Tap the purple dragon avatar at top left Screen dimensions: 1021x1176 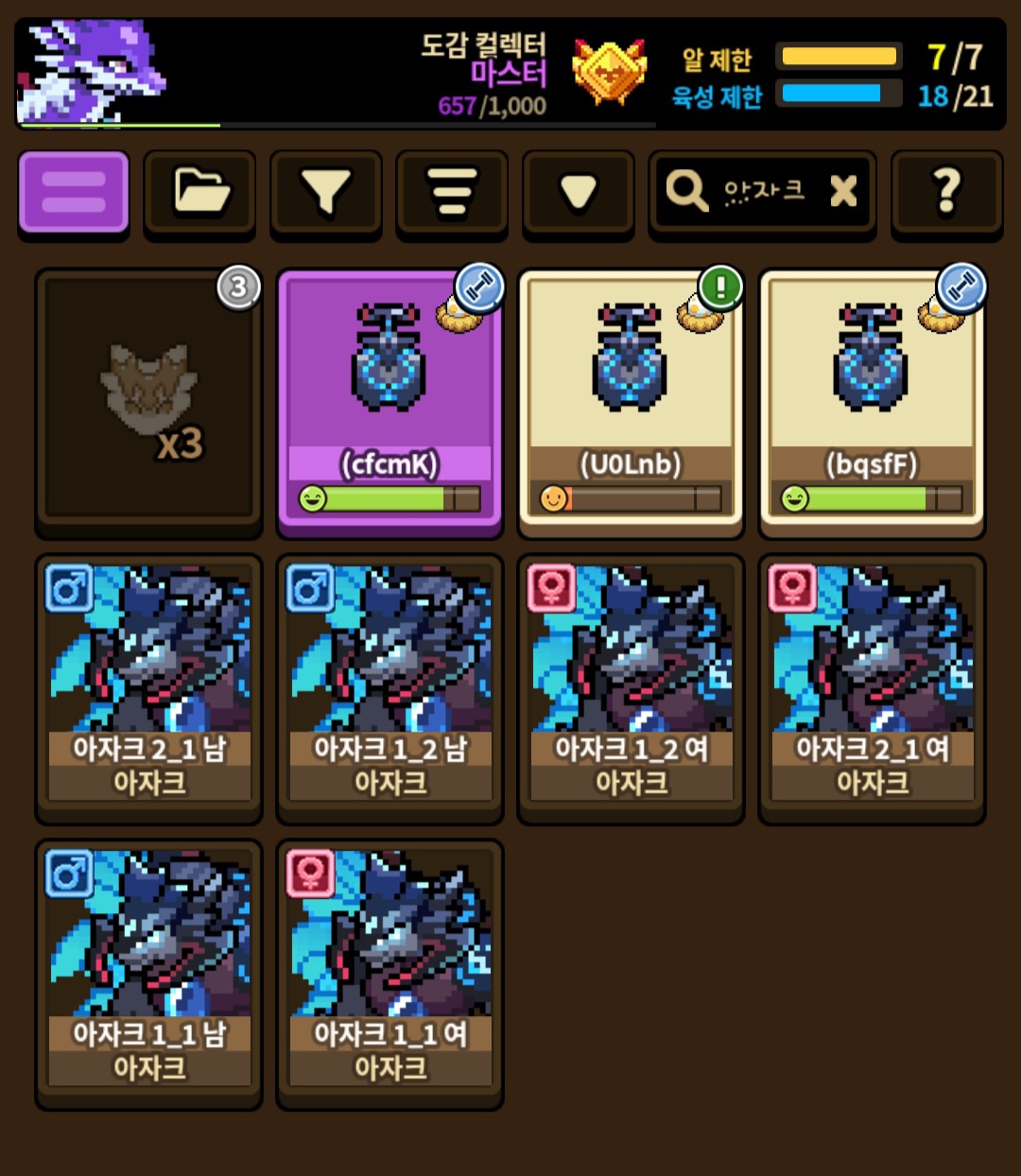point(93,72)
